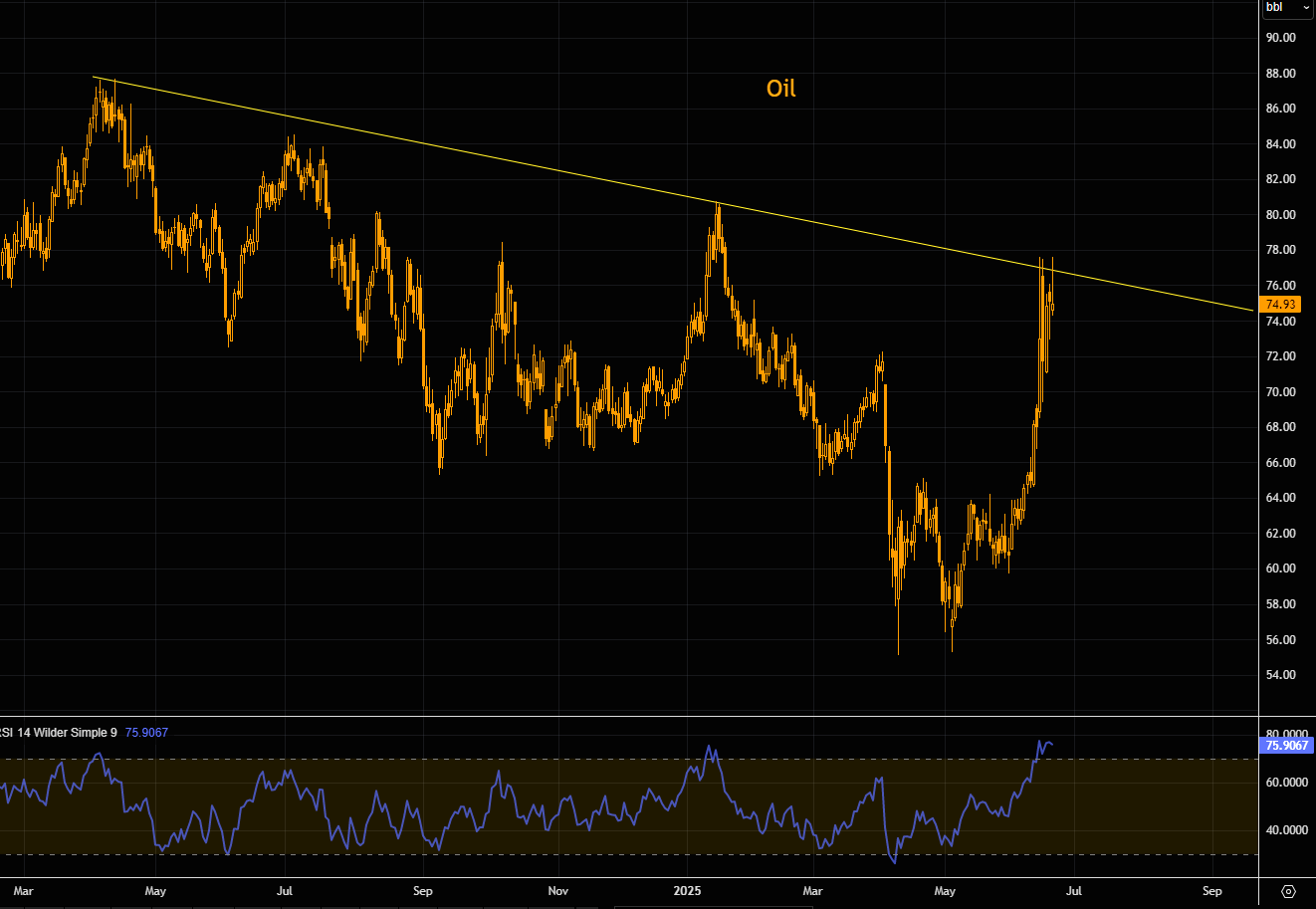The image size is (1316, 909).
Task: Click the 90.00 price axis label
Action: tap(1280, 38)
